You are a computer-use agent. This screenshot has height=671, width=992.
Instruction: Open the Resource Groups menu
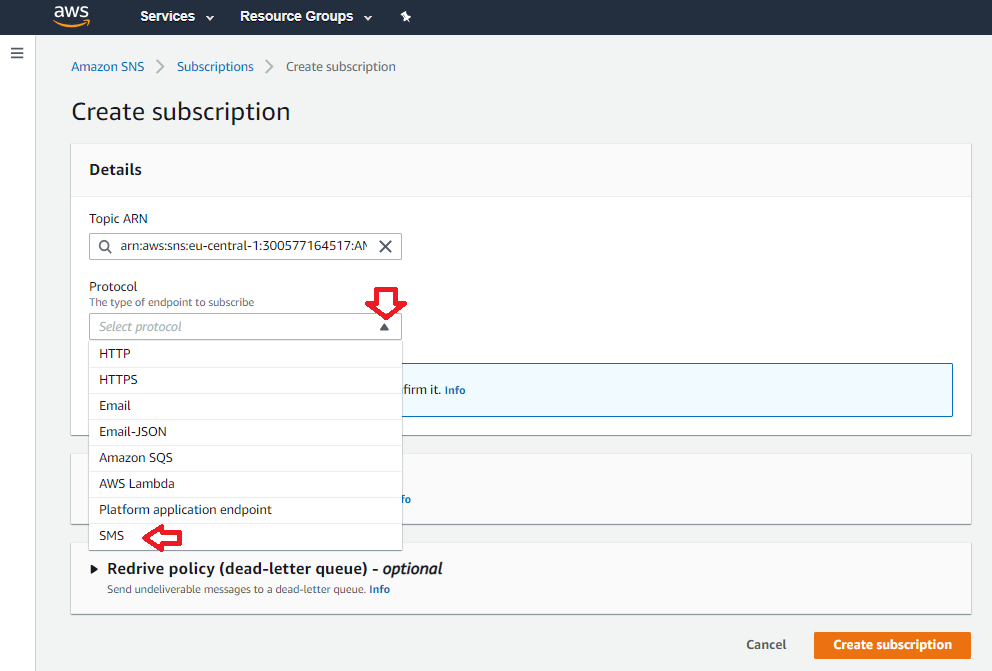coord(306,17)
